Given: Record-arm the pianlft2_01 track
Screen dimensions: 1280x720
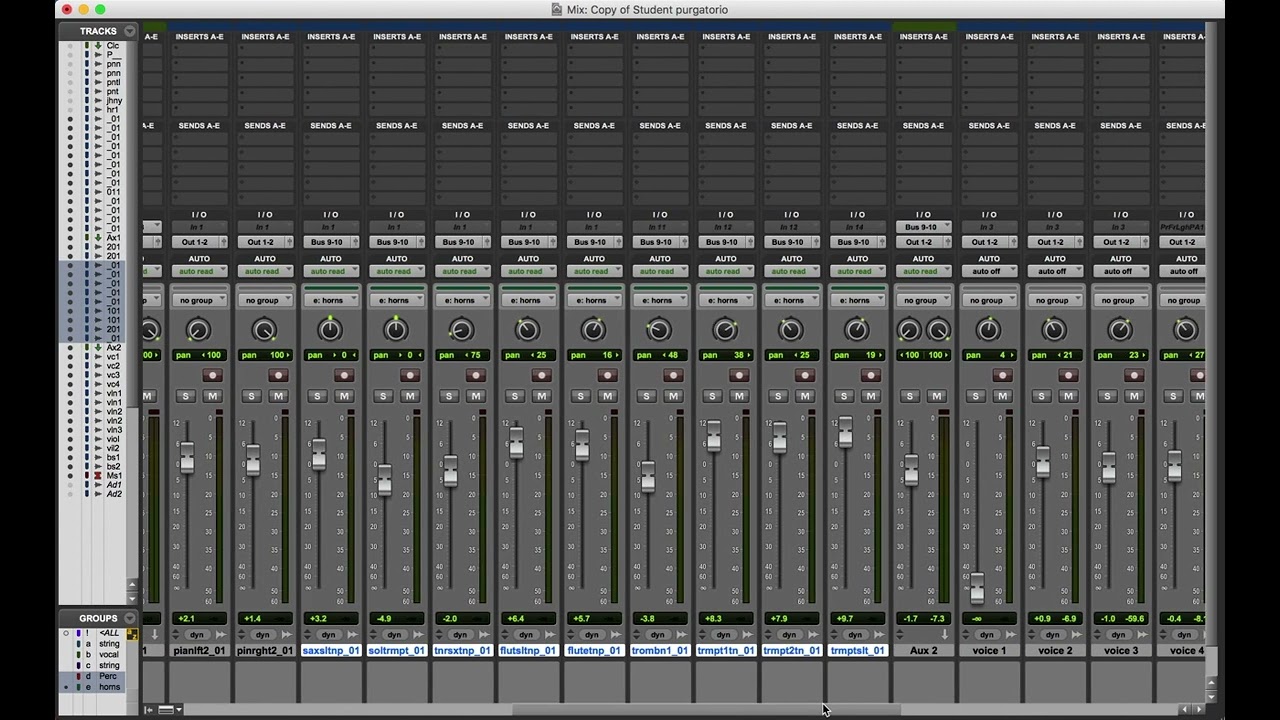Looking at the screenshot, I should pyautogui.click(x=212, y=375).
